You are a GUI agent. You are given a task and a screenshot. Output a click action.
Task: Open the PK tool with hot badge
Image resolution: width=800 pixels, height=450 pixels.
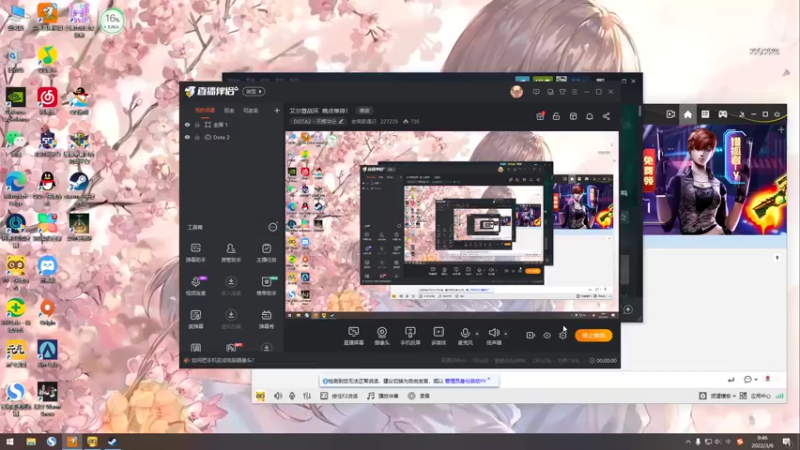click(232, 348)
